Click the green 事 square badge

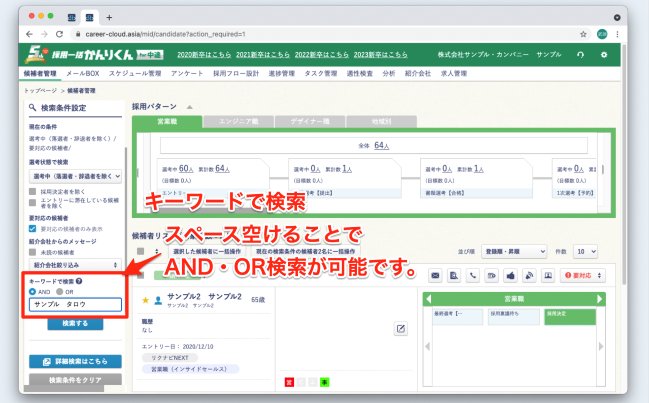pos(325,382)
